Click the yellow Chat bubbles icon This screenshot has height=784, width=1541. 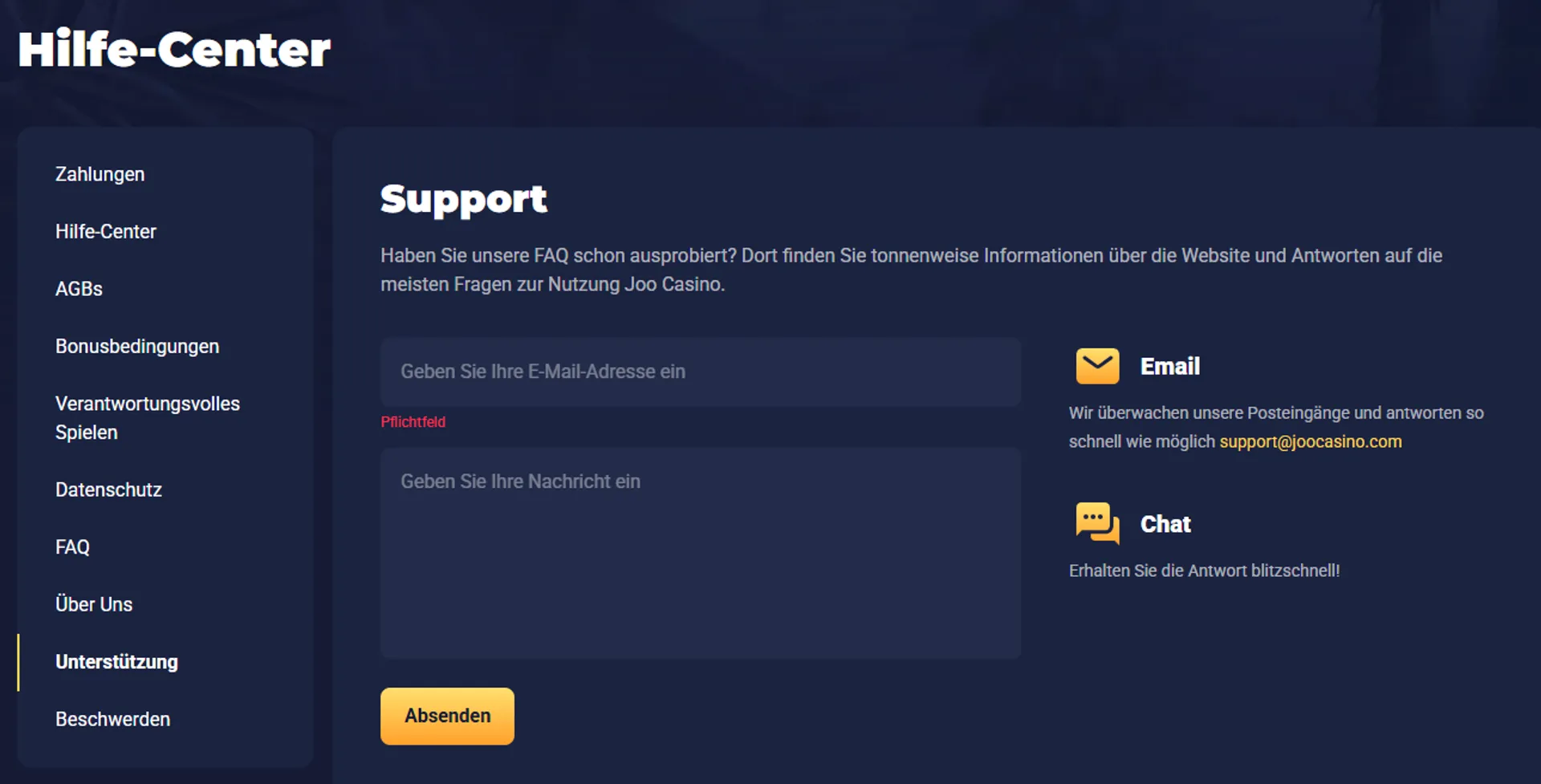[x=1097, y=523]
